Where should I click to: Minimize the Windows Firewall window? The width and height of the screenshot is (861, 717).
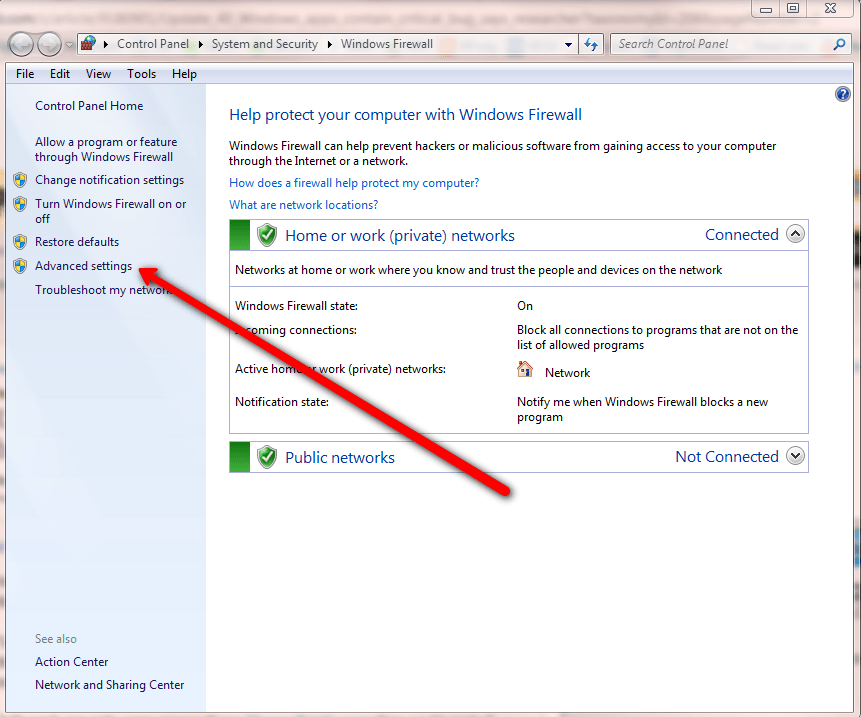[x=765, y=8]
